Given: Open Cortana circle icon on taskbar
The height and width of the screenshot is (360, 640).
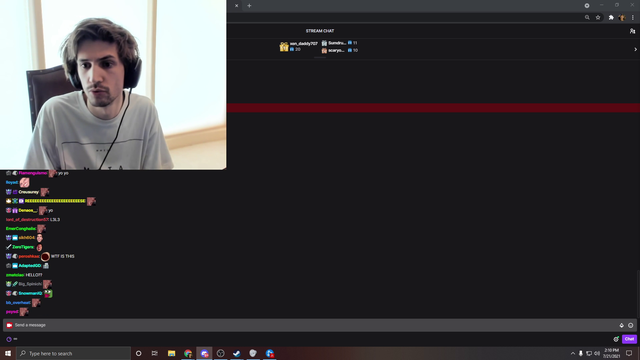Looking at the screenshot, I should click(138, 353).
